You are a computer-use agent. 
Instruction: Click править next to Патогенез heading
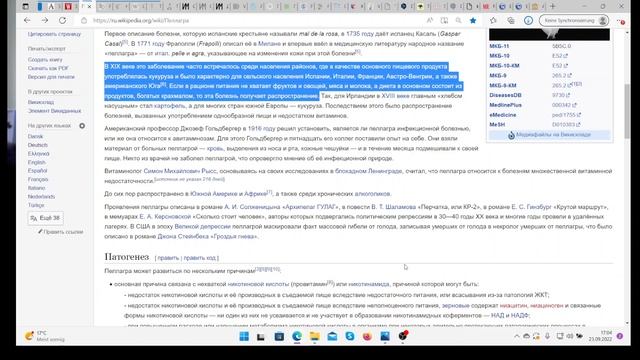point(168,258)
